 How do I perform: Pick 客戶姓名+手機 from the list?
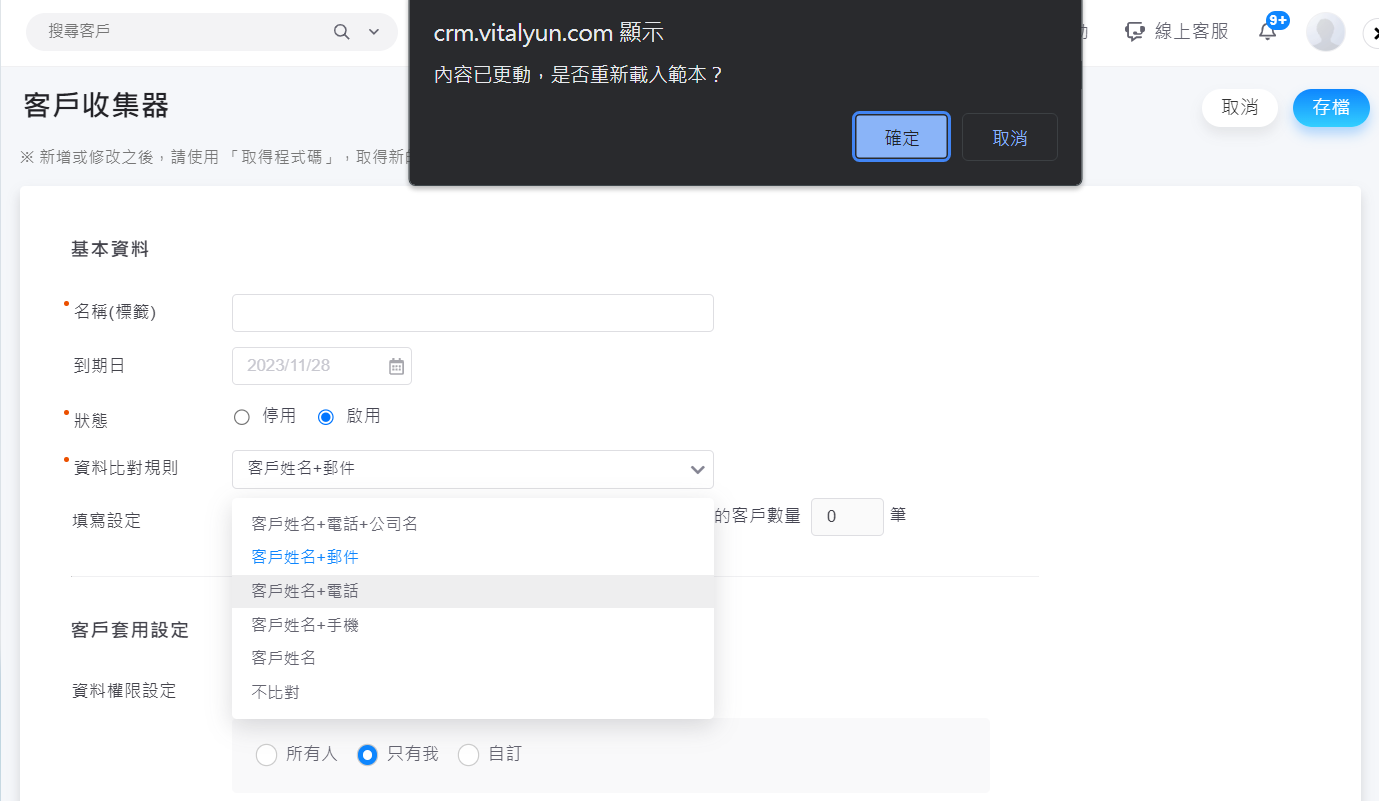(x=305, y=625)
